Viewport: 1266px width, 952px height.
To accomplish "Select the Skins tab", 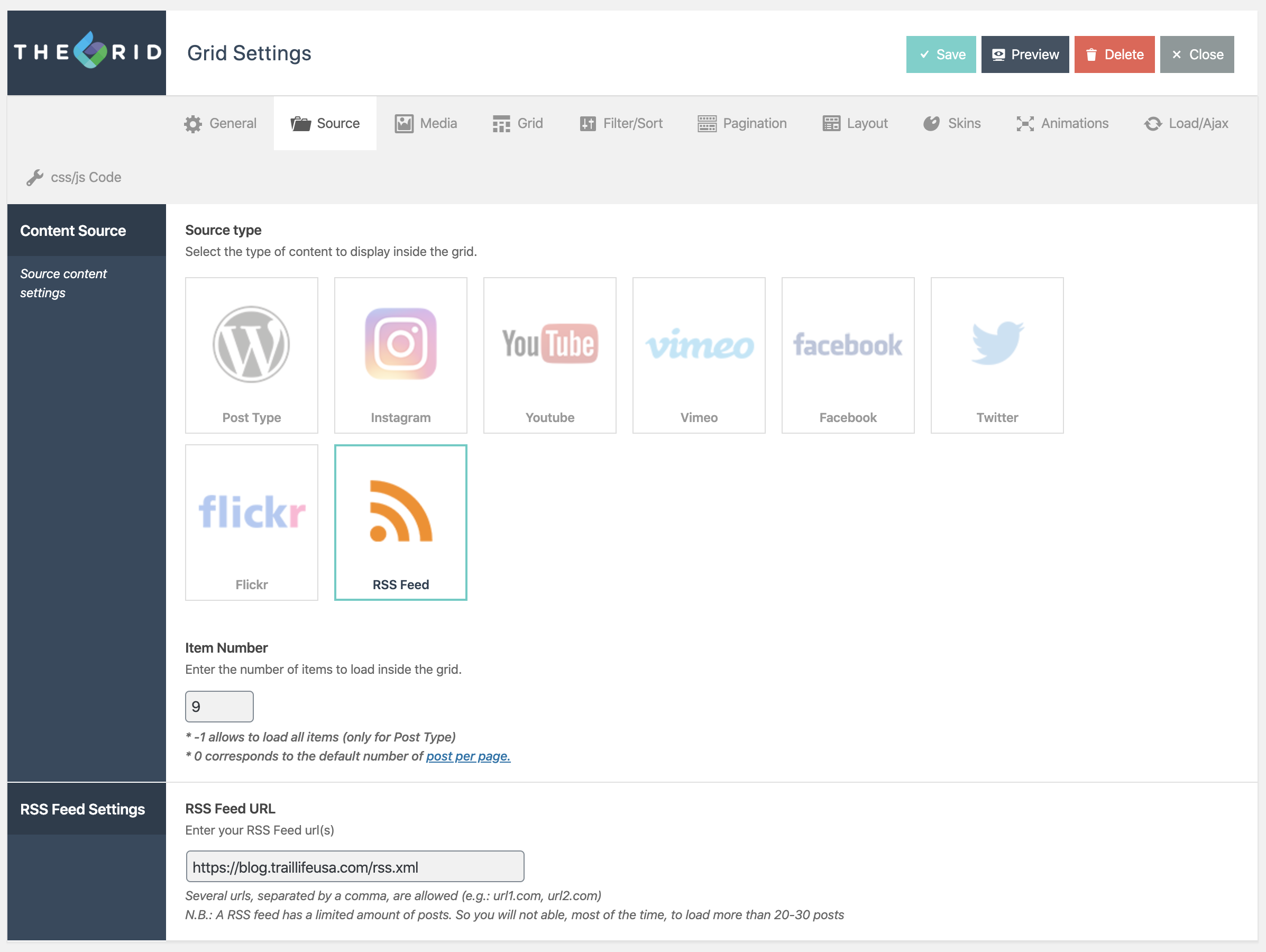I will tap(952, 124).
